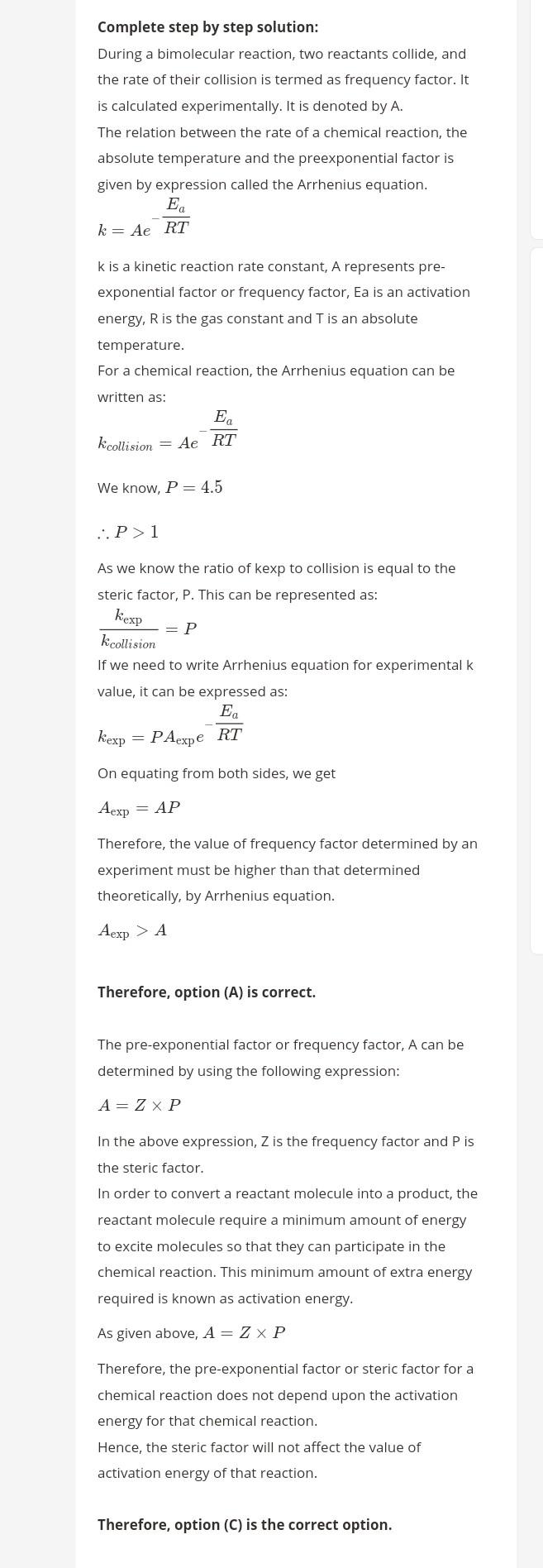Image resolution: width=543 pixels, height=1568 pixels.
Task: Click the kexp = PAexp equation
Action: tap(170, 727)
